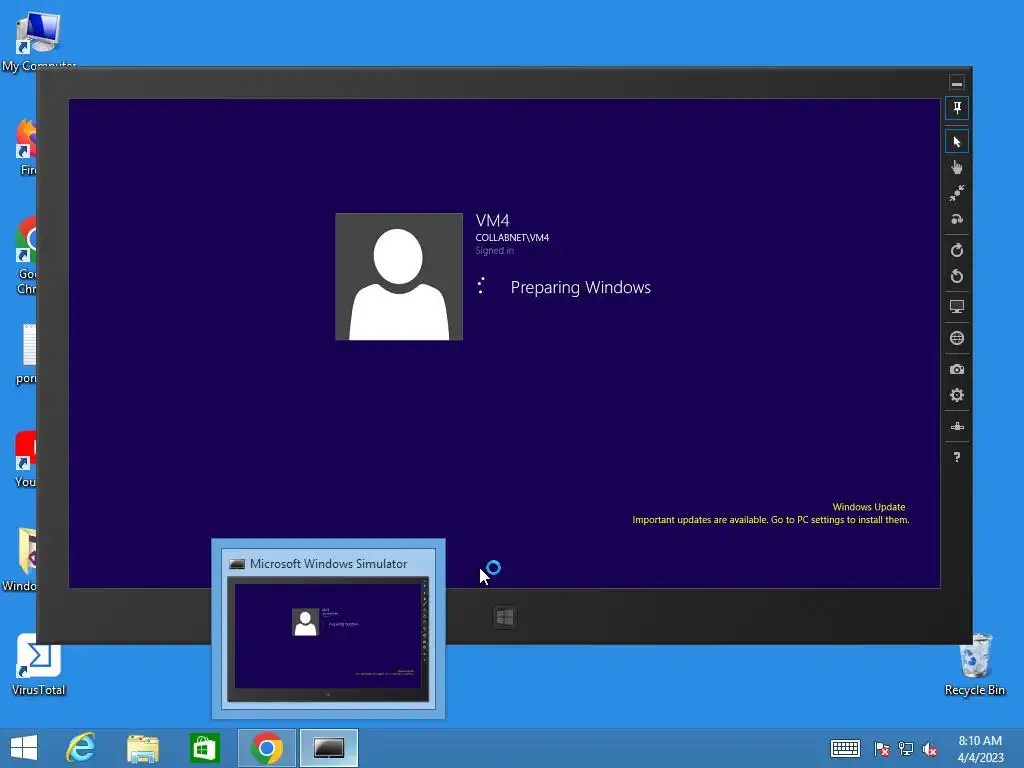Select mouse mode in Simulator toolbar

point(957,142)
